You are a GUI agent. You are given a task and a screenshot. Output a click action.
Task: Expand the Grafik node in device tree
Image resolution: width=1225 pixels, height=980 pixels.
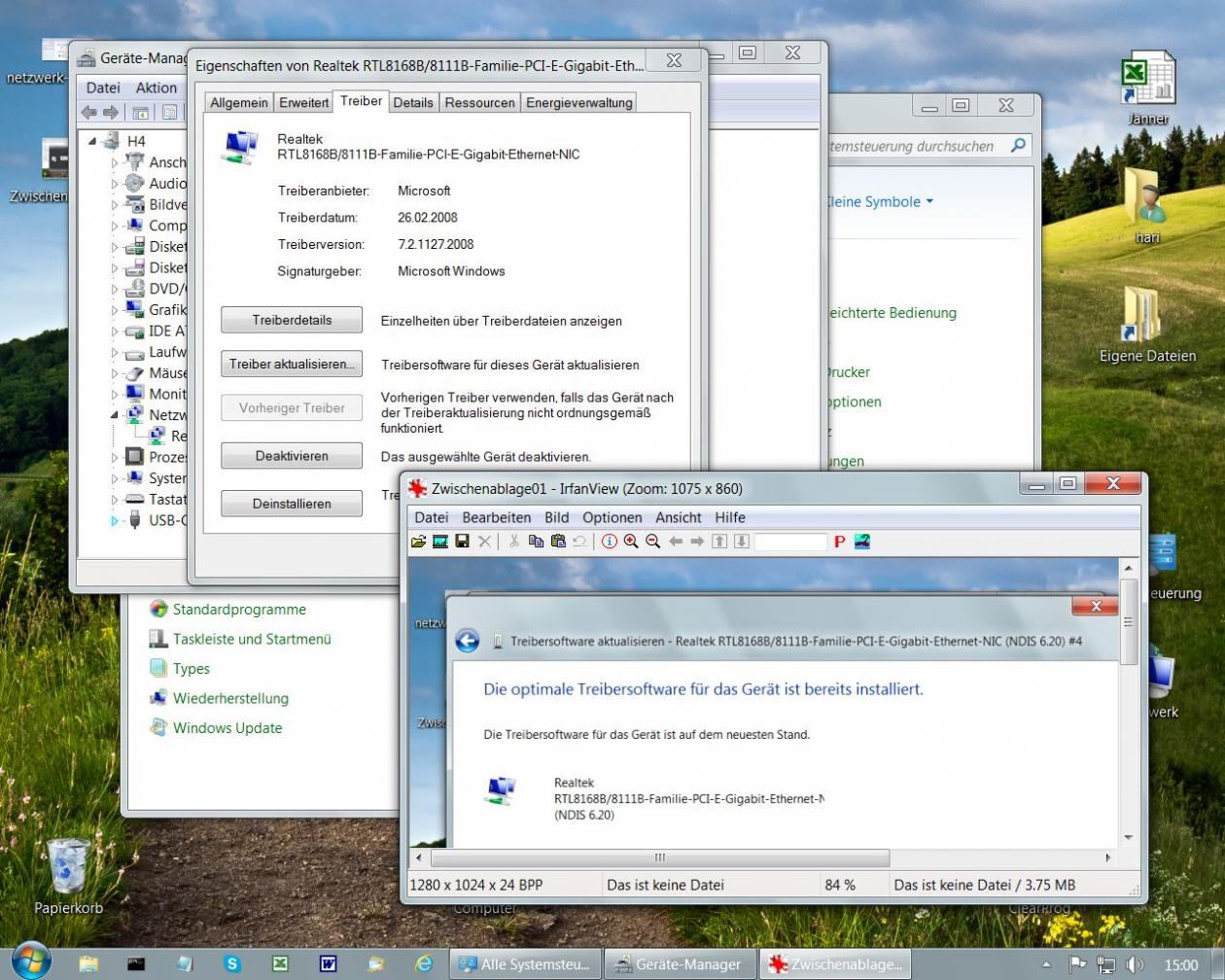coord(115,310)
